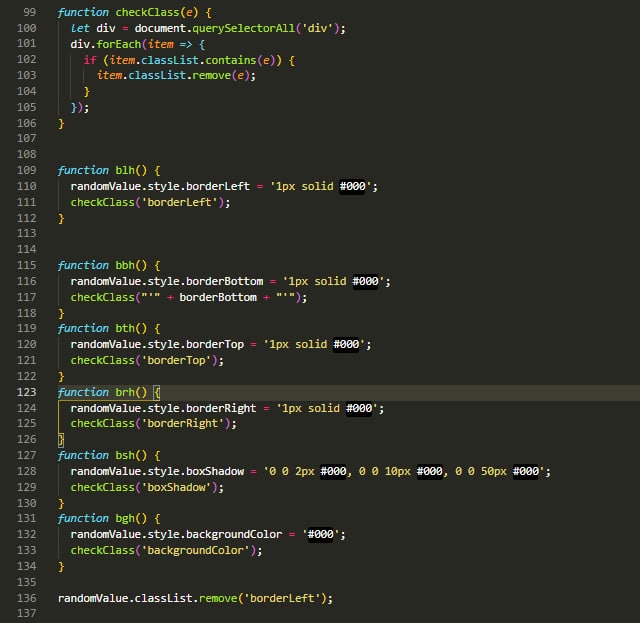Screen dimensions: 640x623
Task: Click 'backgroundColor' string on line 133
Action: click(196, 551)
